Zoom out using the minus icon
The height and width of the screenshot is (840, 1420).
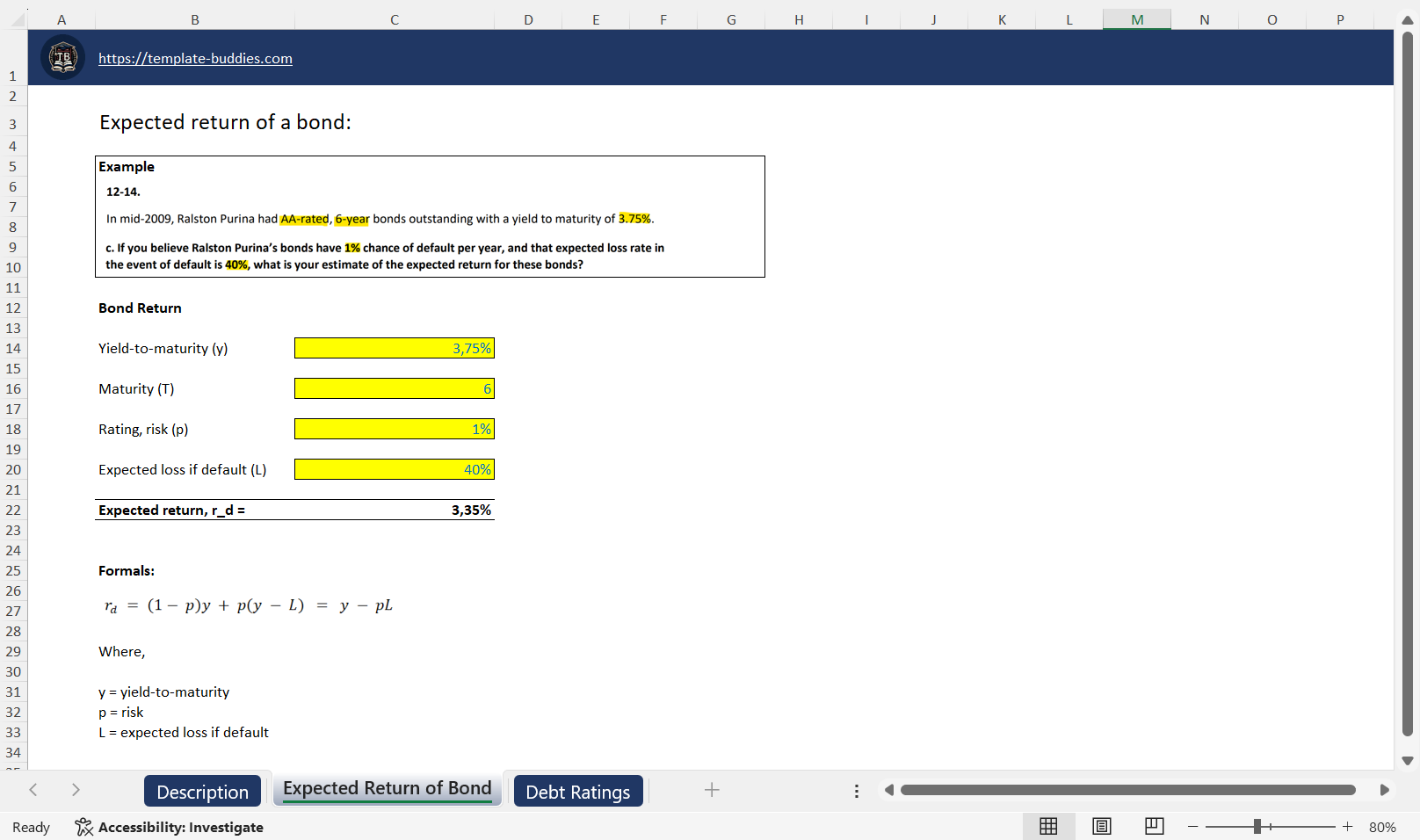pos(1192,826)
